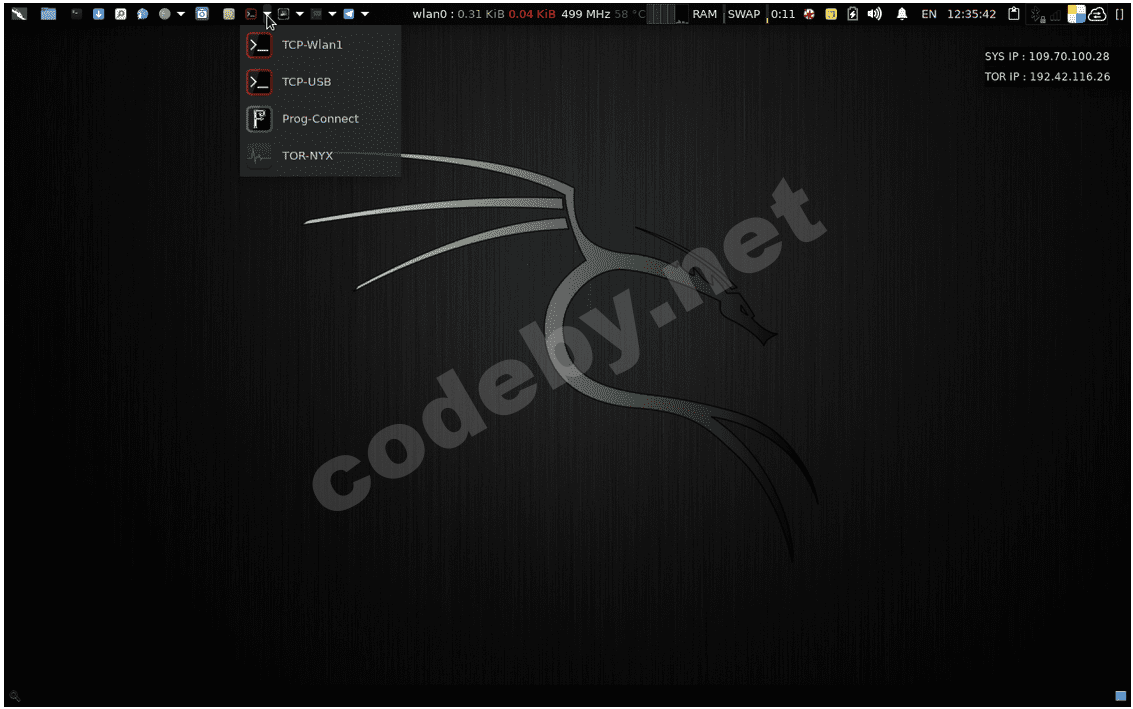Launch the dark terminal icon beside show-desktop
Image resolution: width=1133 pixels, height=709 pixels.
(x=76, y=14)
